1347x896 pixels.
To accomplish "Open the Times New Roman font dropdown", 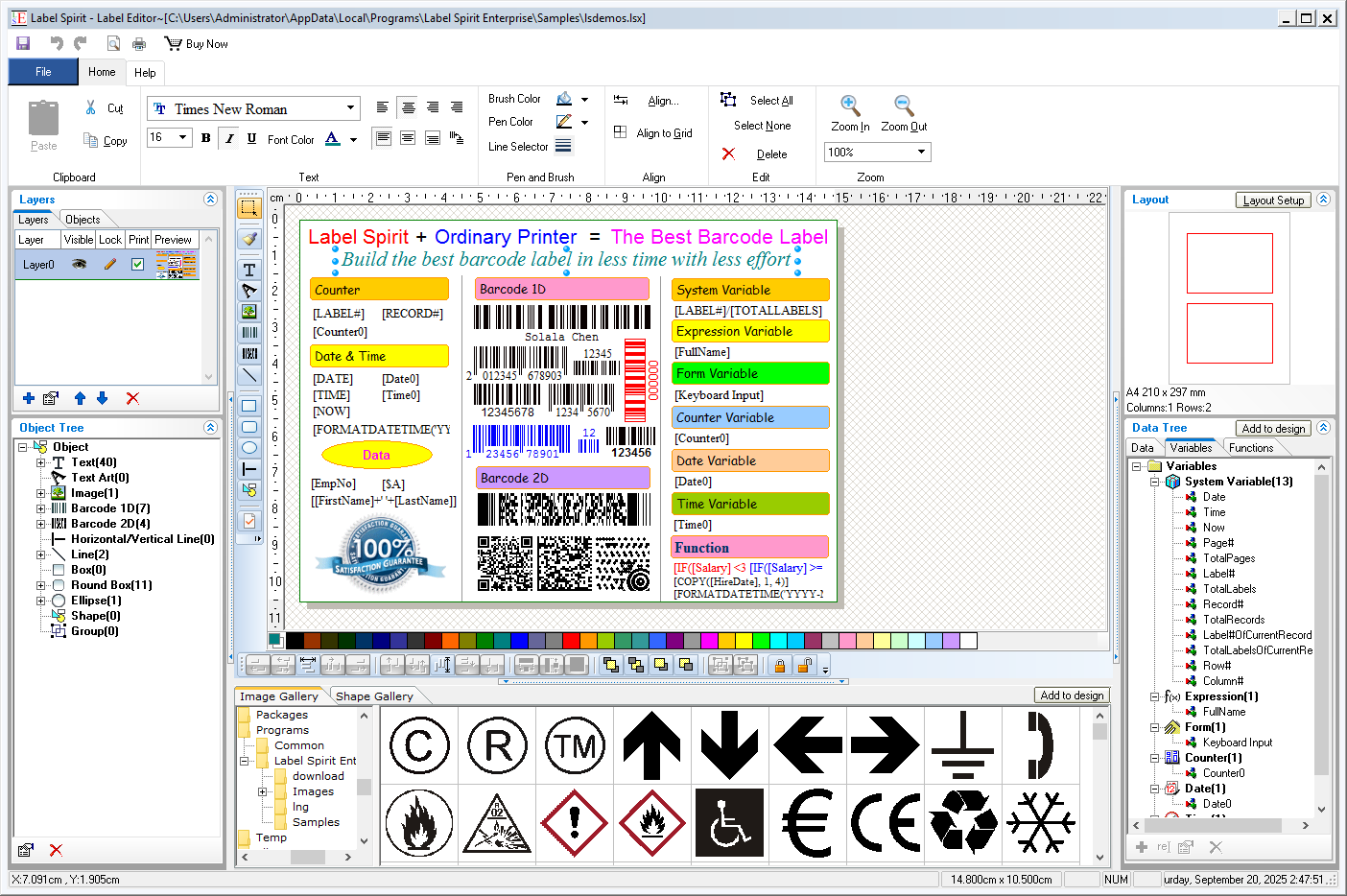I will pos(350,108).
